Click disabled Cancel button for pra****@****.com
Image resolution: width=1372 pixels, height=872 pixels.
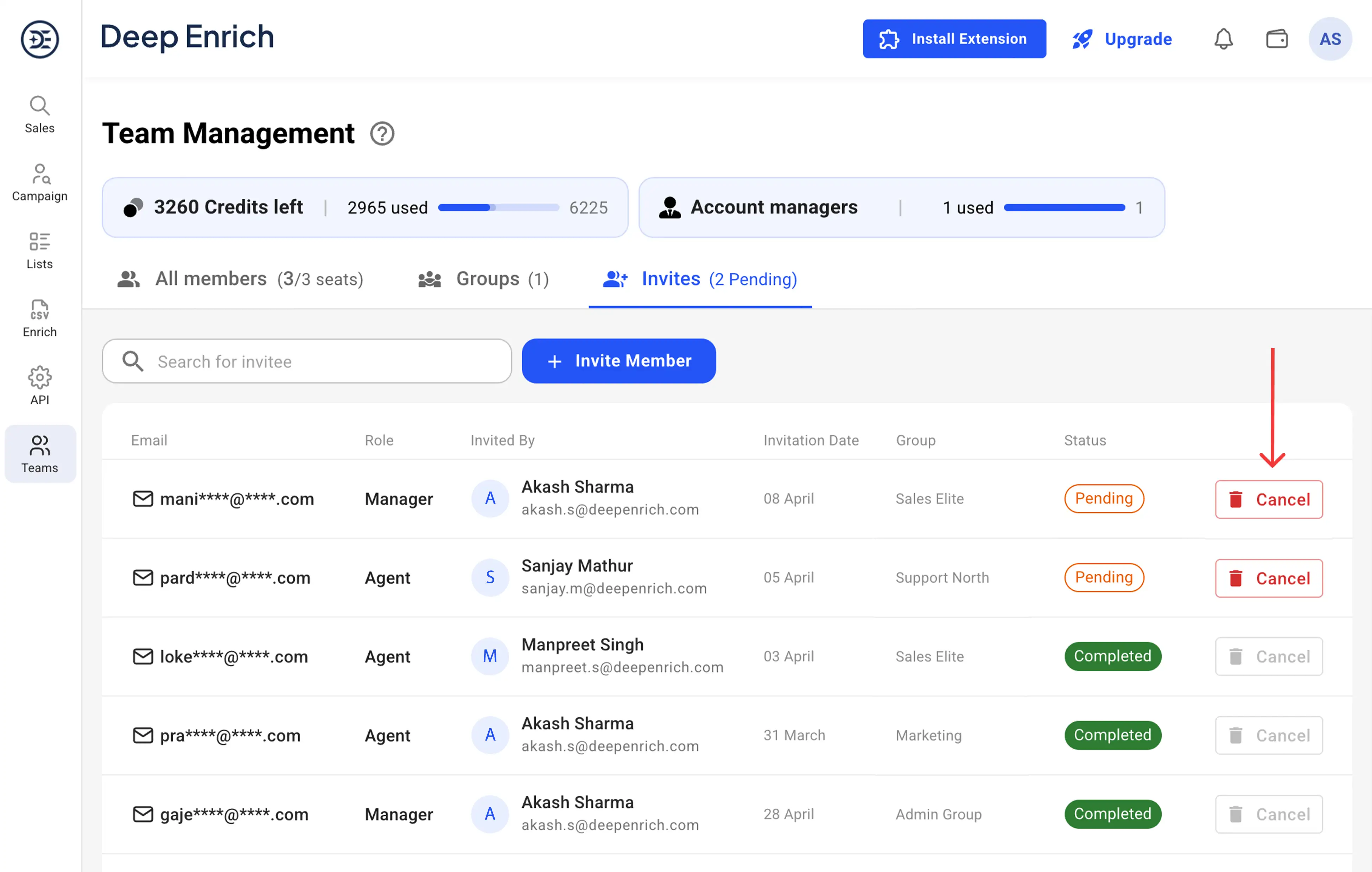click(1269, 735)
